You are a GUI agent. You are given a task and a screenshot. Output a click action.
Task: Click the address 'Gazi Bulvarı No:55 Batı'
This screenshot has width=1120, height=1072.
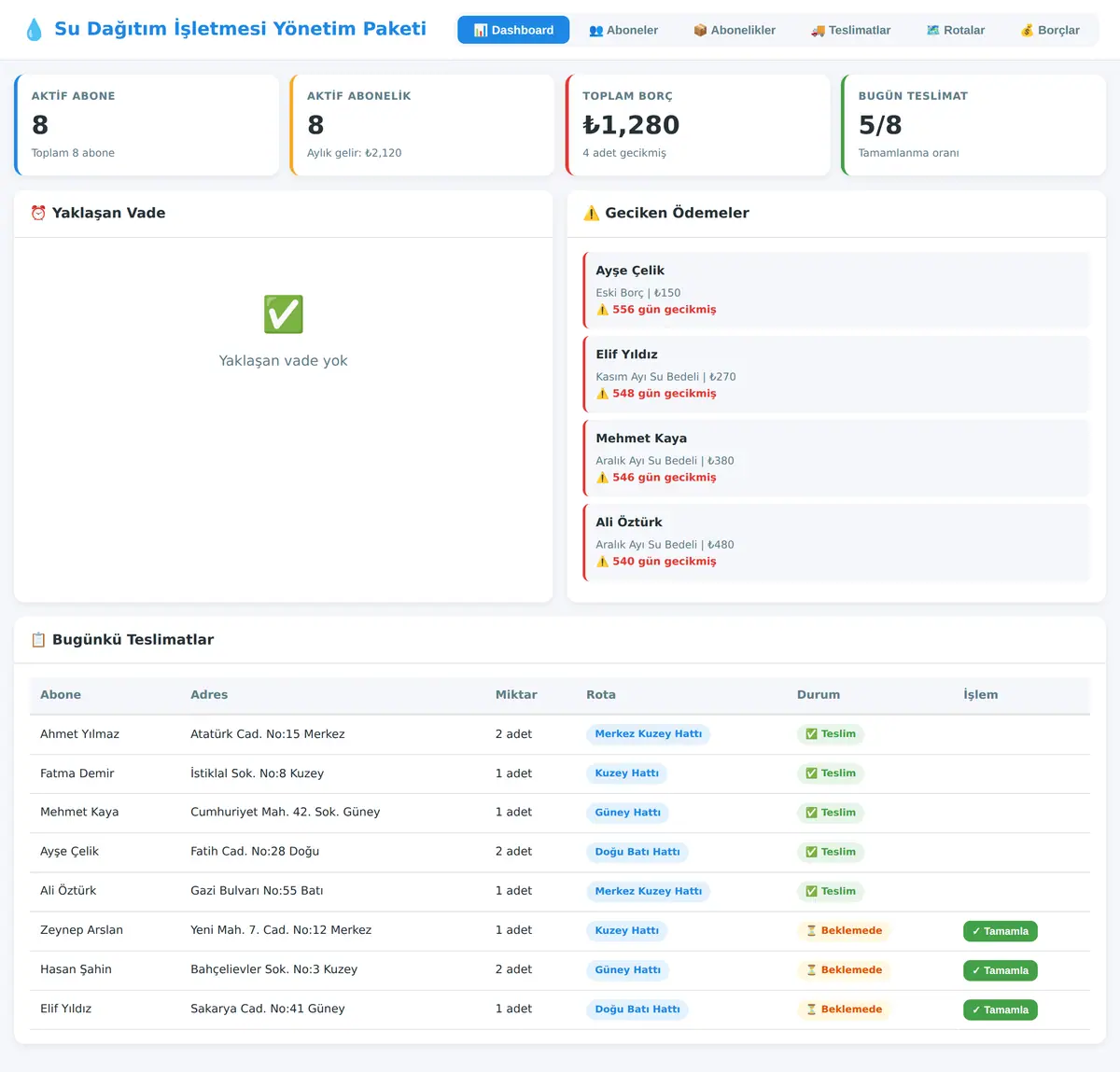pos(257,891)
